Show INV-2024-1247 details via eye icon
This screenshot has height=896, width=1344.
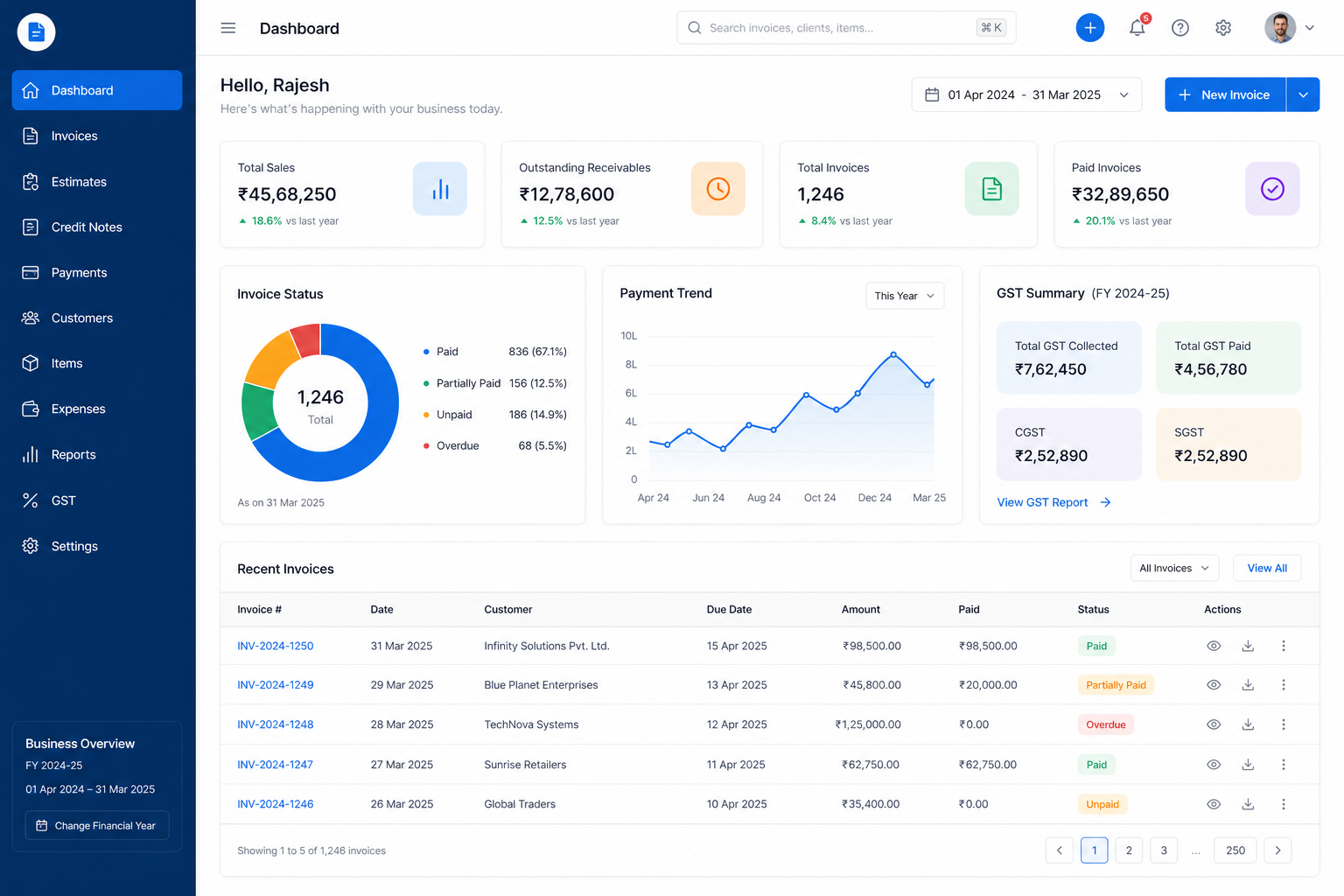(x=1214, y=765)
